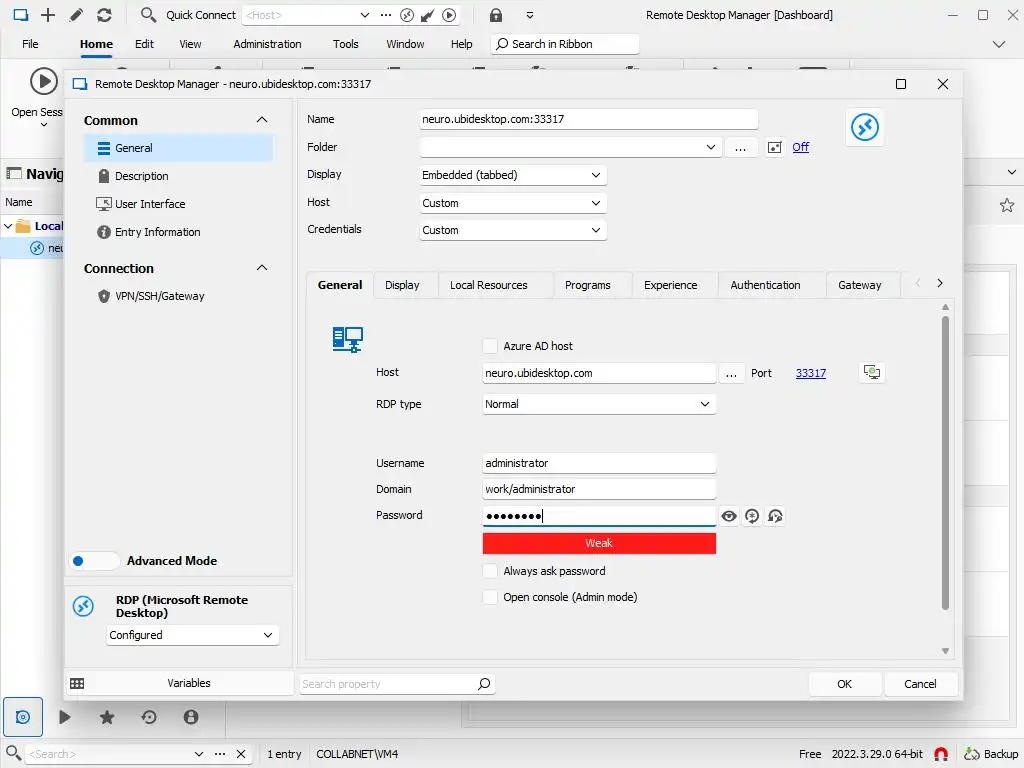The height and width of the screenshot is (768, 1024).
Task: Click the RDP entry icon at top right
Action: click(865, 127)
